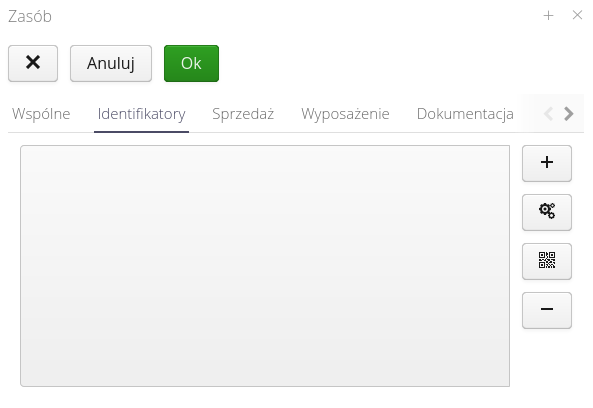The image size is (593, 408).
Task: Click inside the empty identifiers list box
Action: (265, 266)
